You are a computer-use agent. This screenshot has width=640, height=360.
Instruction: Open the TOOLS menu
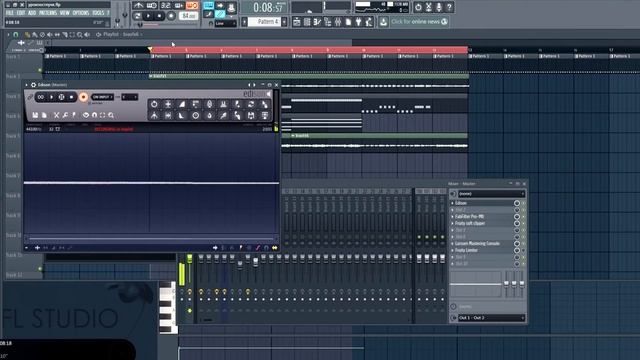tap(98, 13)
